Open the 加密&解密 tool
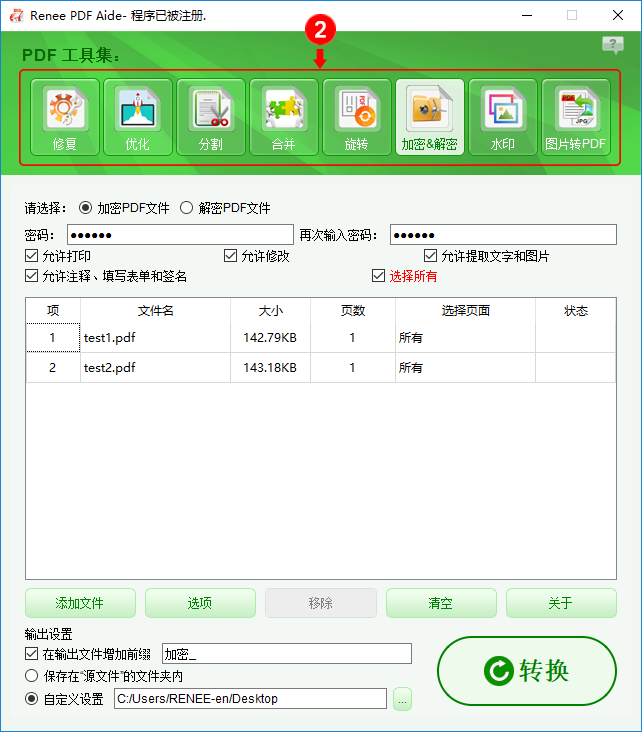The height and width of the screenshot is (732, 642). pyautogui.click(x=430, y=117)
